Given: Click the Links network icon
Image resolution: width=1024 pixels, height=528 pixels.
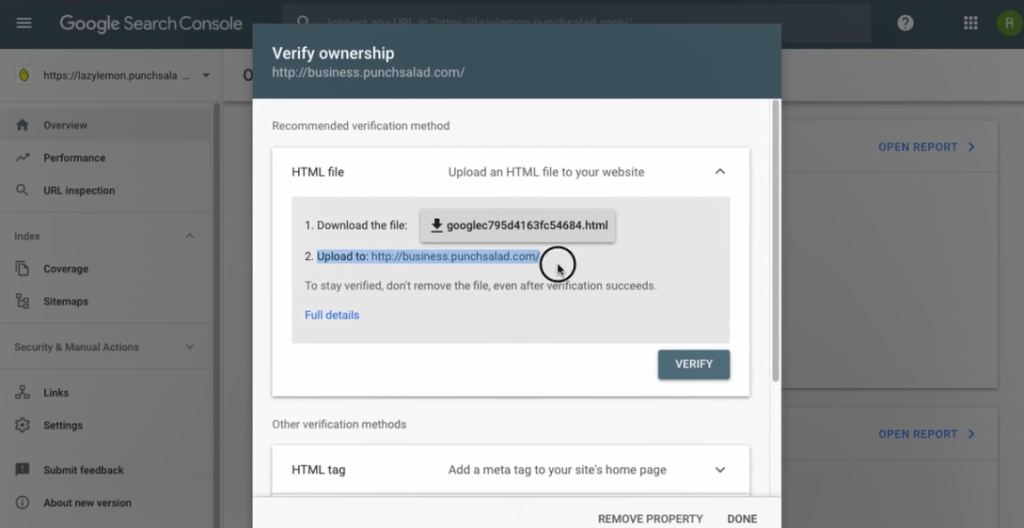Looking at the screenshot, I should click(x=22, y=393).
